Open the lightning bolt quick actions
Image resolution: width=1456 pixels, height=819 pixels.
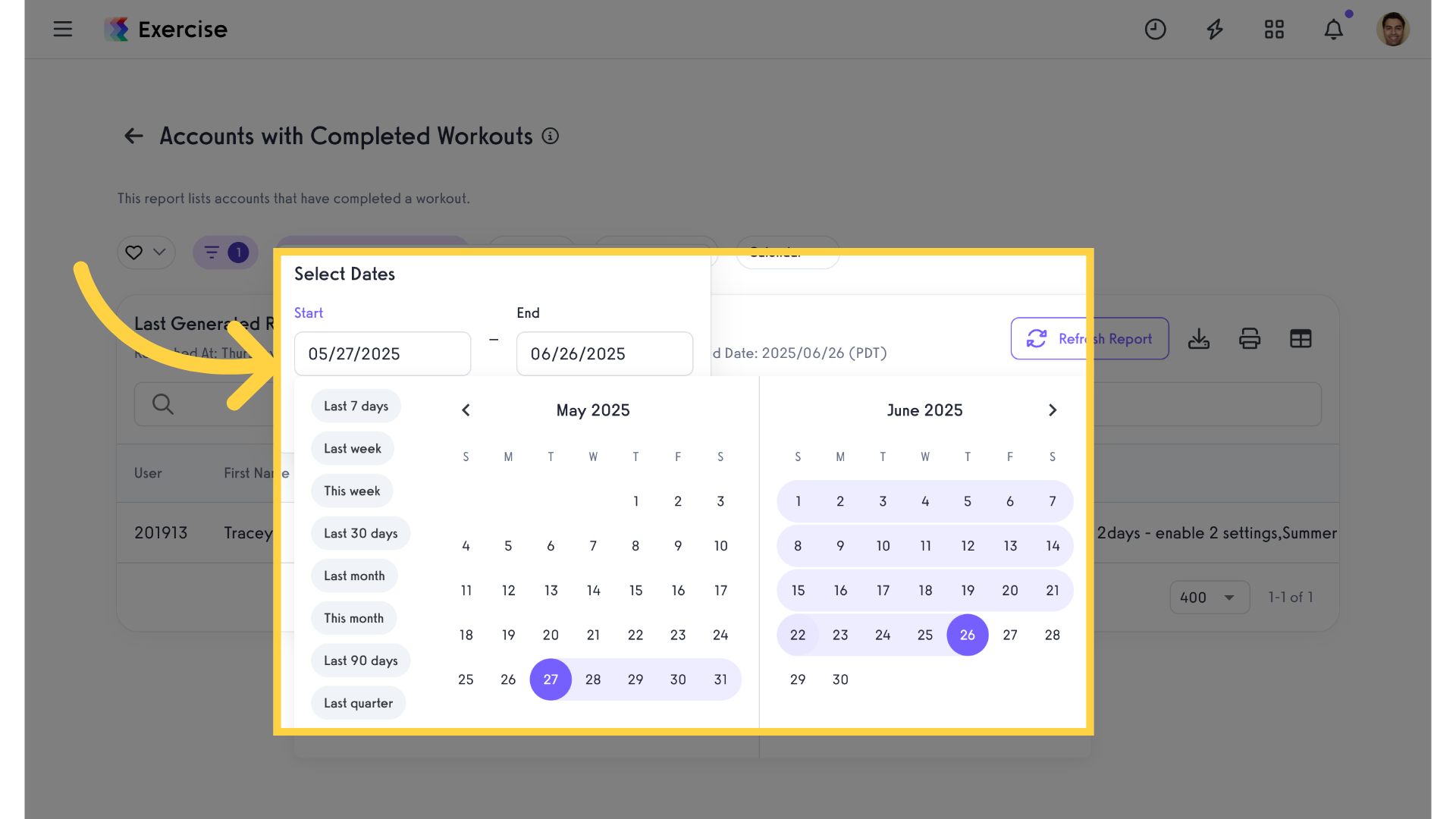click(1215, 30)
